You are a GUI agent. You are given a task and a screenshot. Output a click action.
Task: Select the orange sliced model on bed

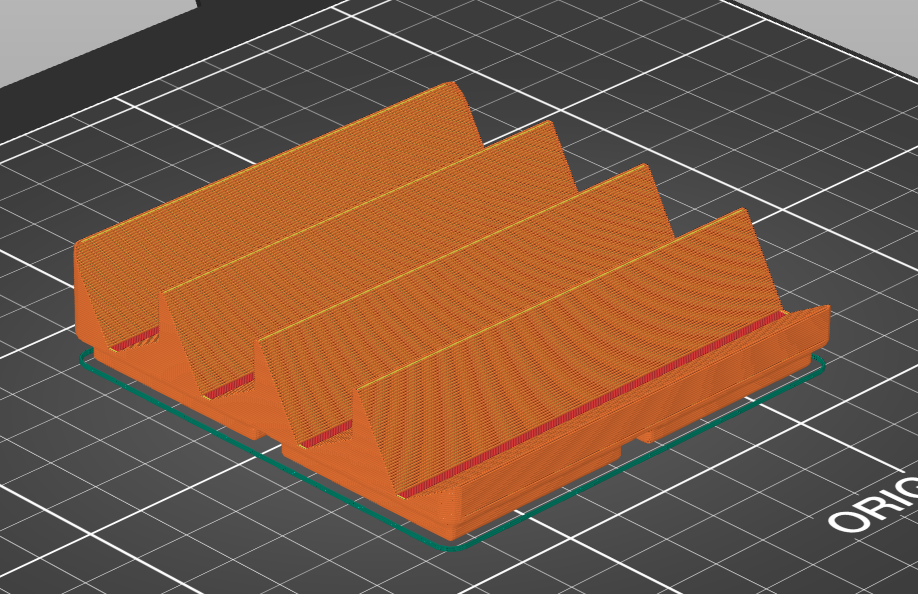coord(451,310)
